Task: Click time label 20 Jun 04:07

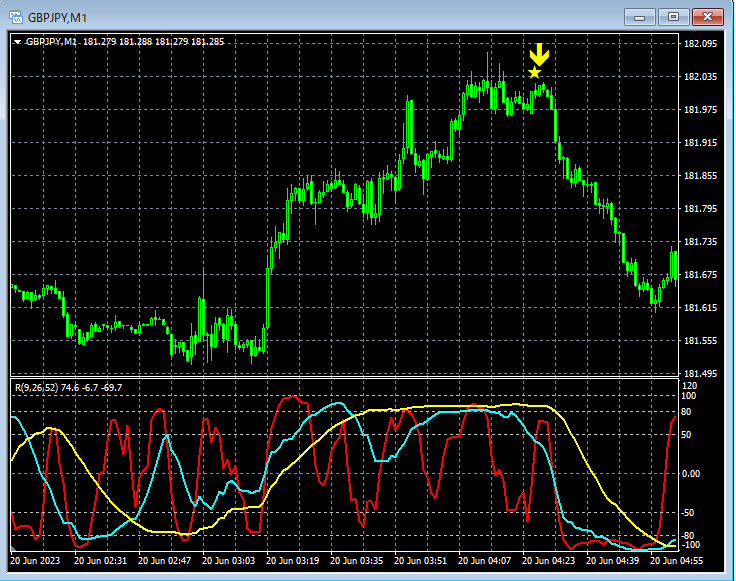Action: (x=484, y=561)
